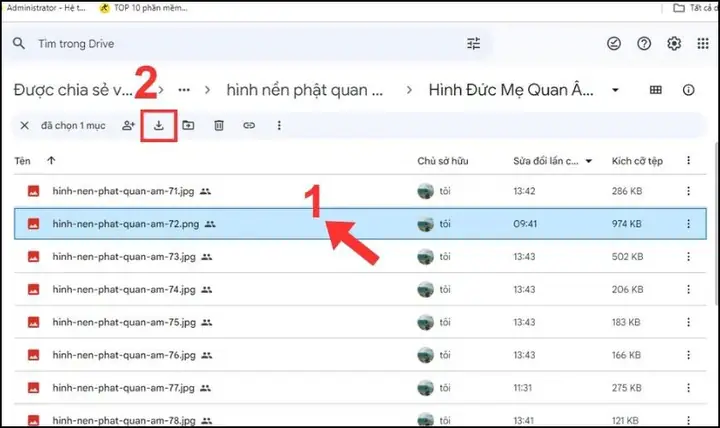The height and width of the screenshot is (428, 720).
Task: Click the 183 KB file size cell
Action: (x=626, y=322)
